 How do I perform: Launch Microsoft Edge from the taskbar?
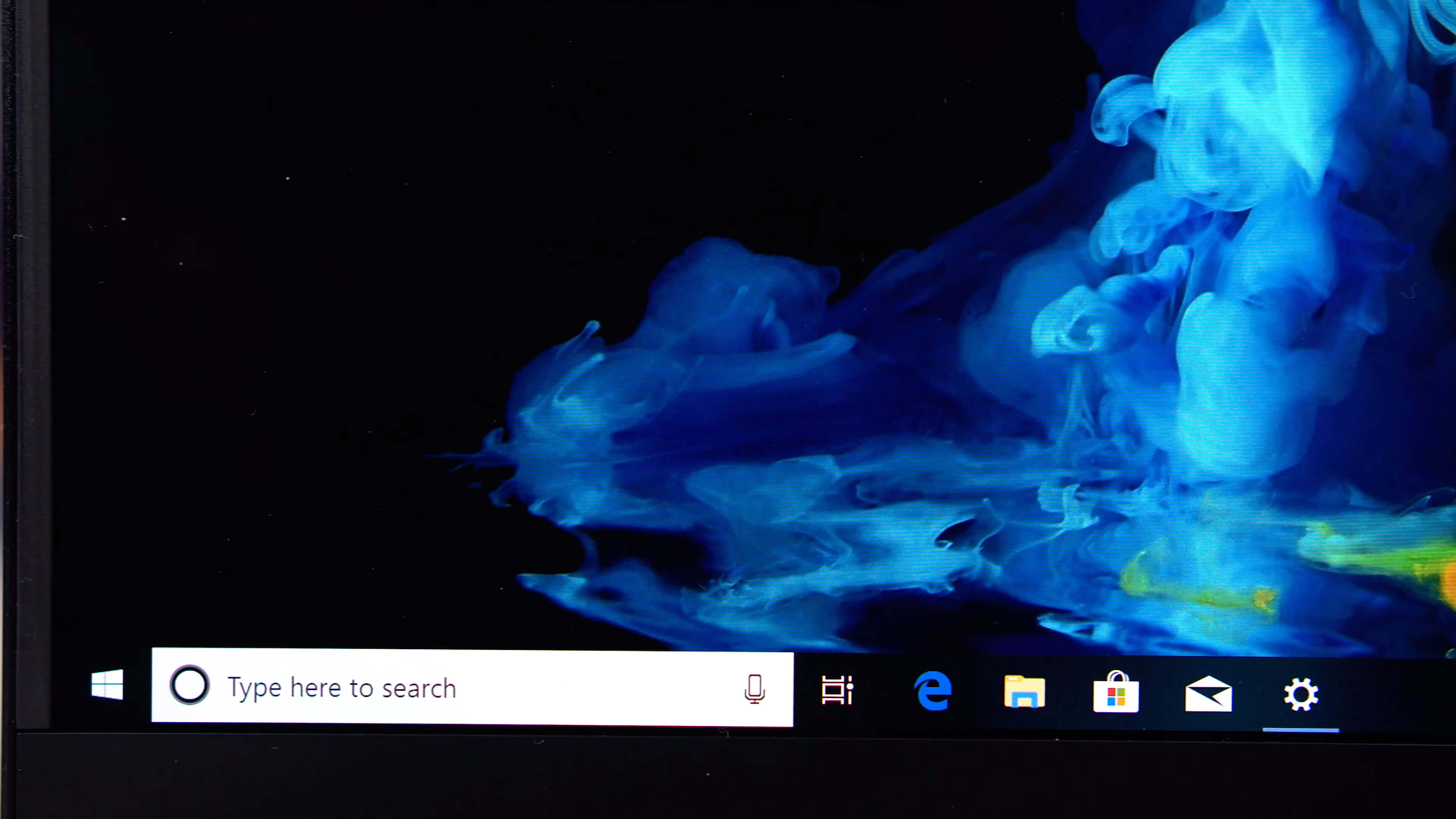[x=933, y=690]
